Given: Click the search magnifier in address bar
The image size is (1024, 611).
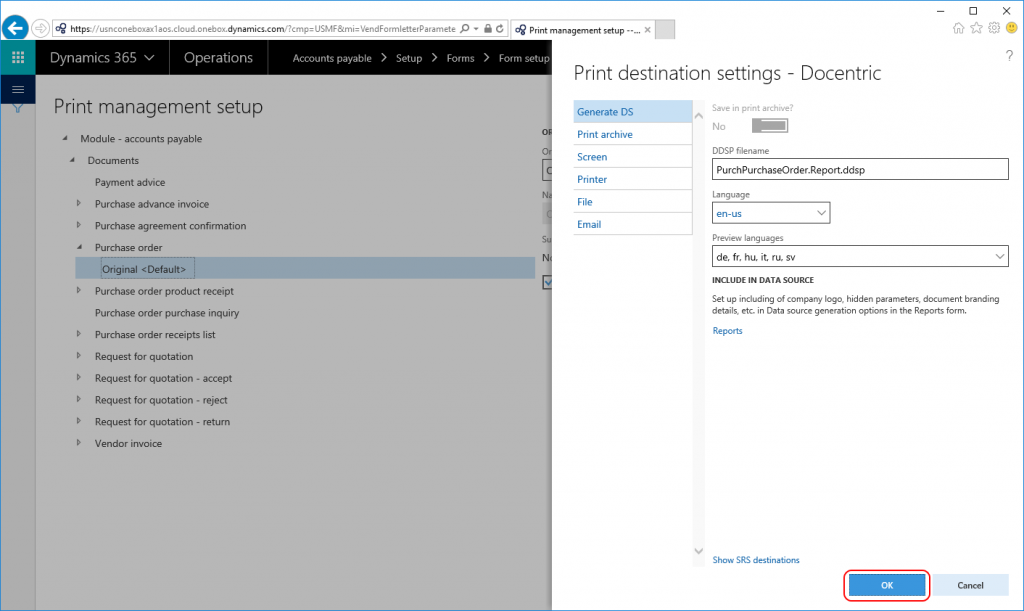Looking at the screenshot, I should [464, 29].
